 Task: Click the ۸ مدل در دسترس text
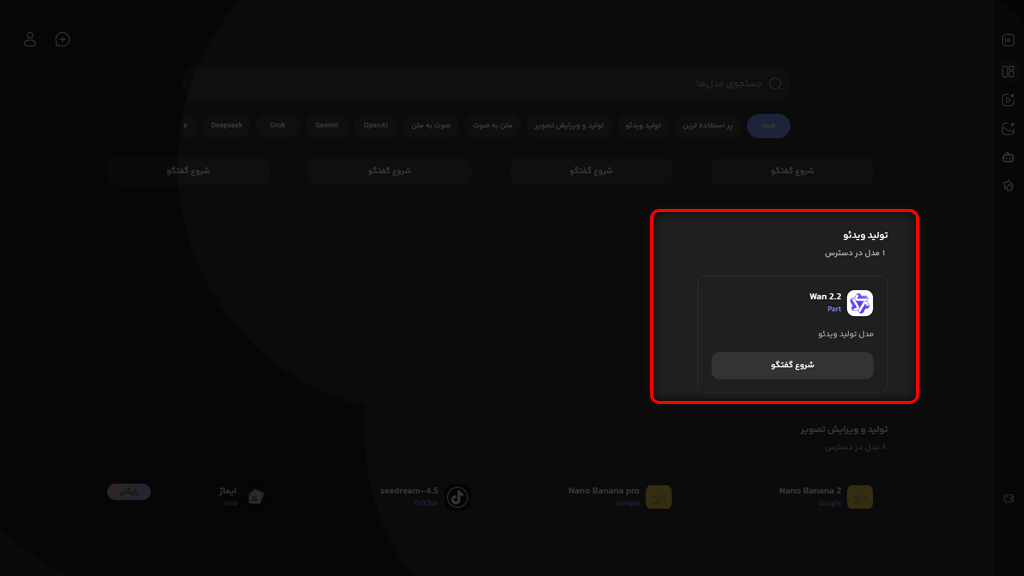point(855,447)
